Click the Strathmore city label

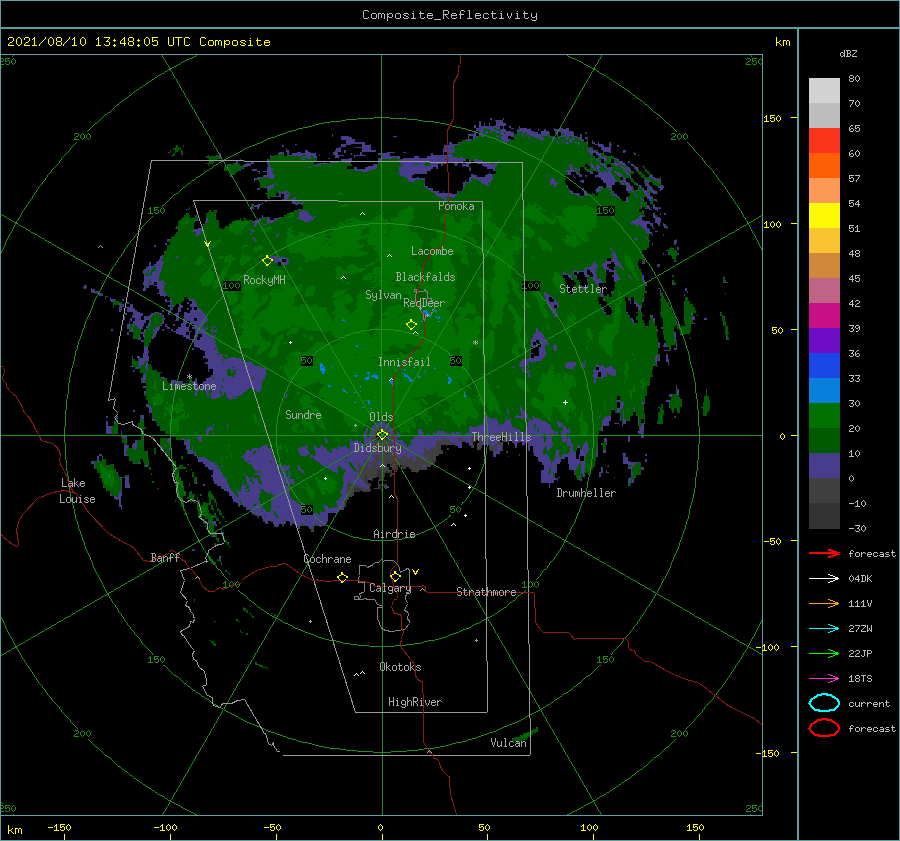tap(486, 592)
